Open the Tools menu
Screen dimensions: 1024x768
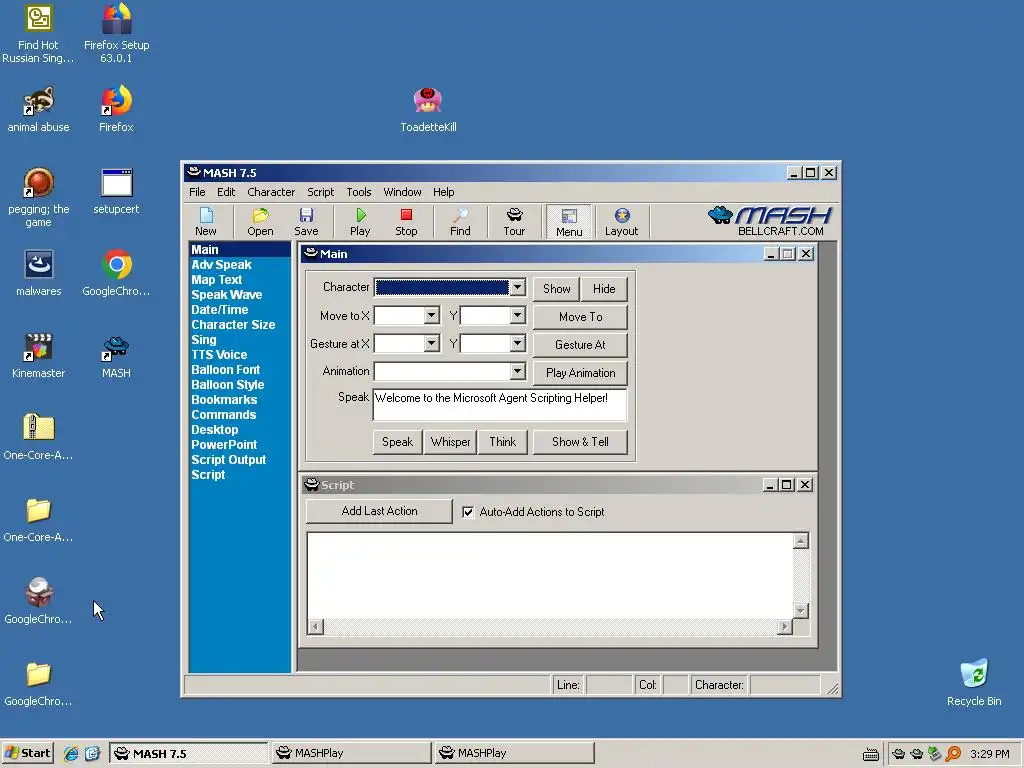click(359, 192)
